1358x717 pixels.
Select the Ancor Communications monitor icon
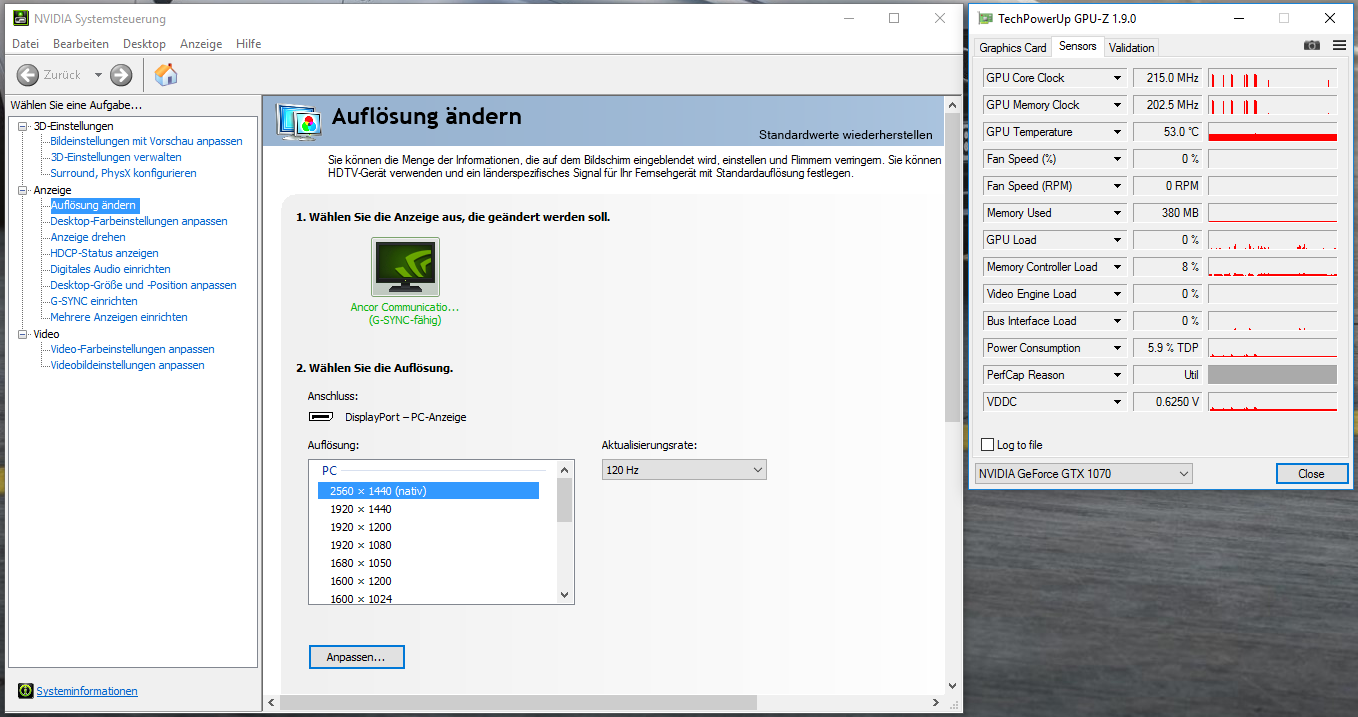coord(405,267)
